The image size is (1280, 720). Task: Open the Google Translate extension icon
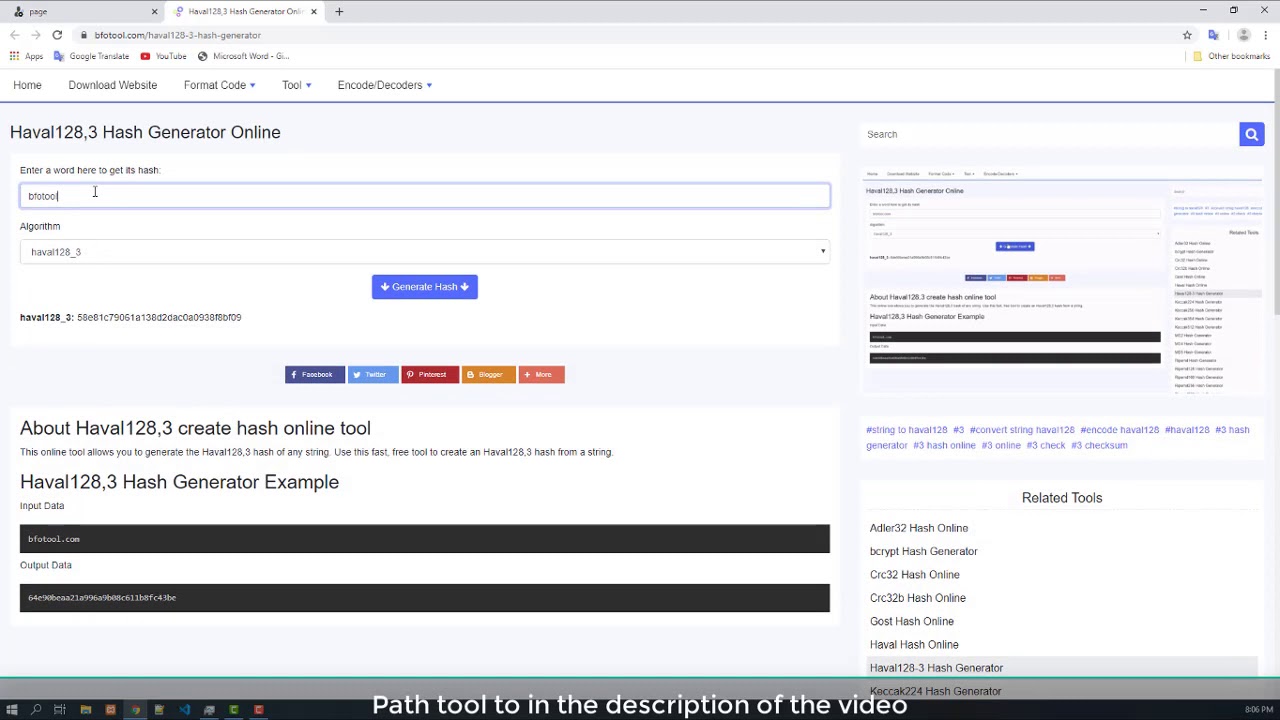pos(1213,35)
